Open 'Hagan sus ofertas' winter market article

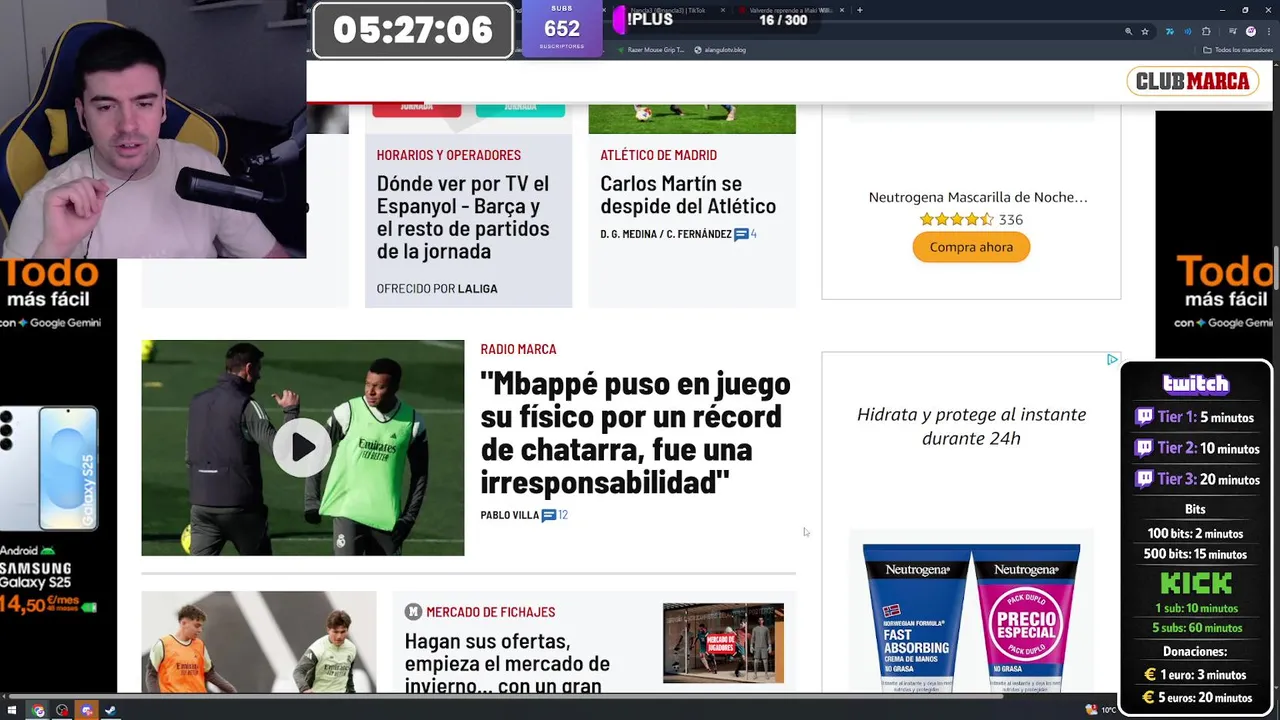pyautogui.click(x=507, y=664)
